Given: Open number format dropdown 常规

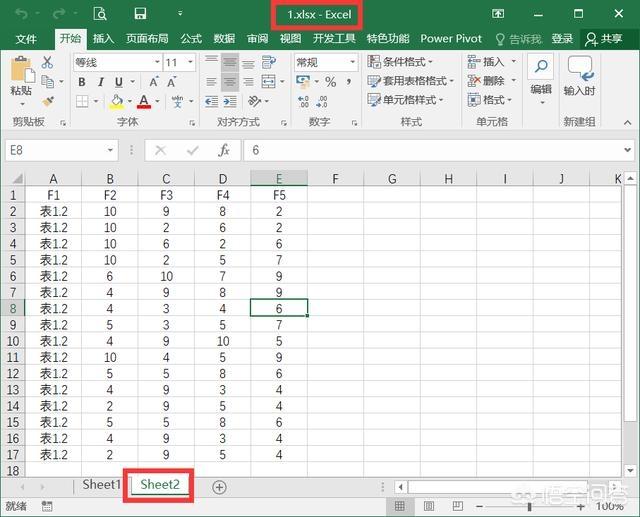Looking at the screenshot, I should (x=353, y=62).
